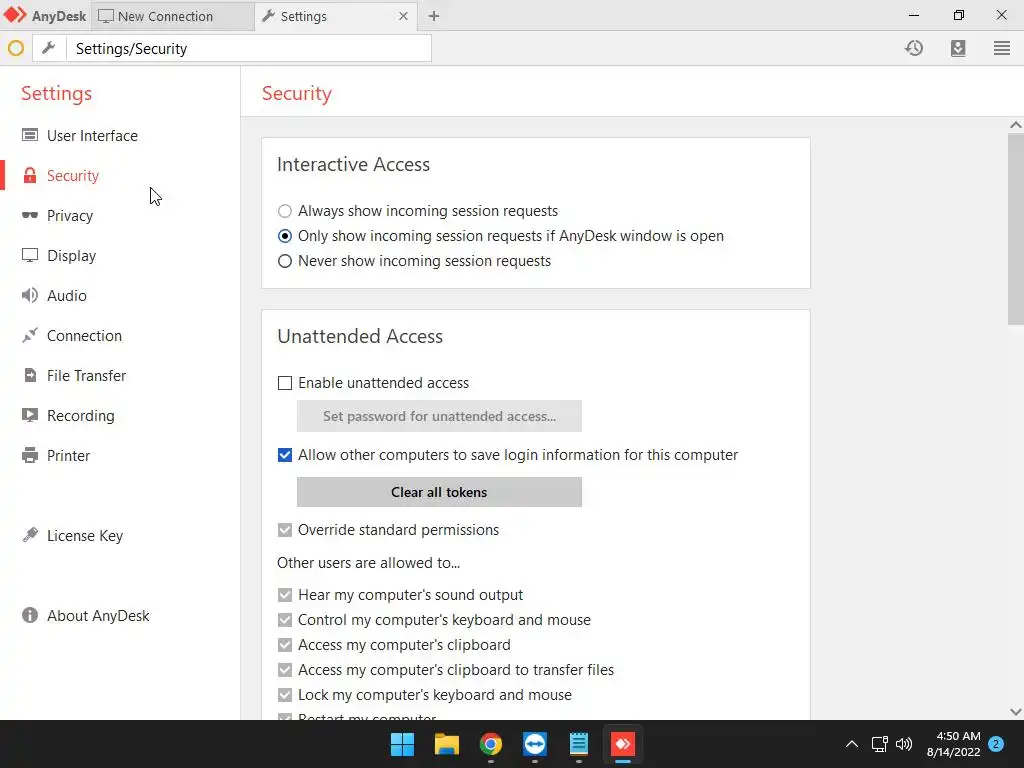Open Connection settings section

pos(84,336)
